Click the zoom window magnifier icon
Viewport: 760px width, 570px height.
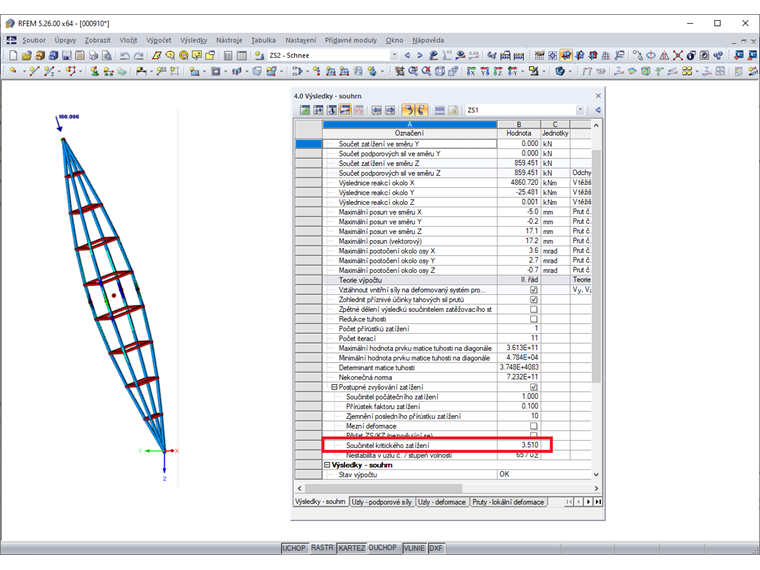(413, 71)
